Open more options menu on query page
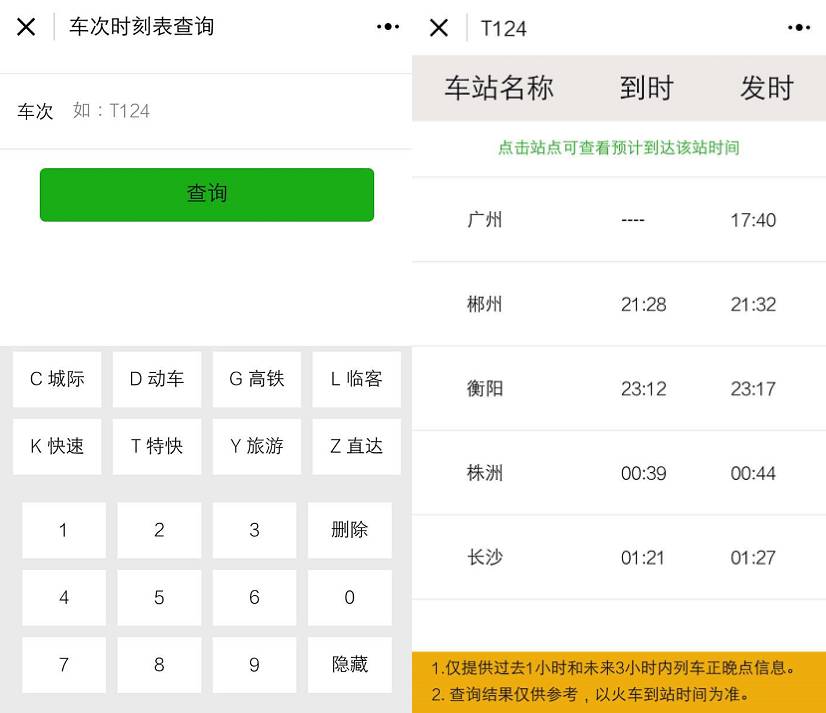826x713 pixels. [x=388, y=27]
